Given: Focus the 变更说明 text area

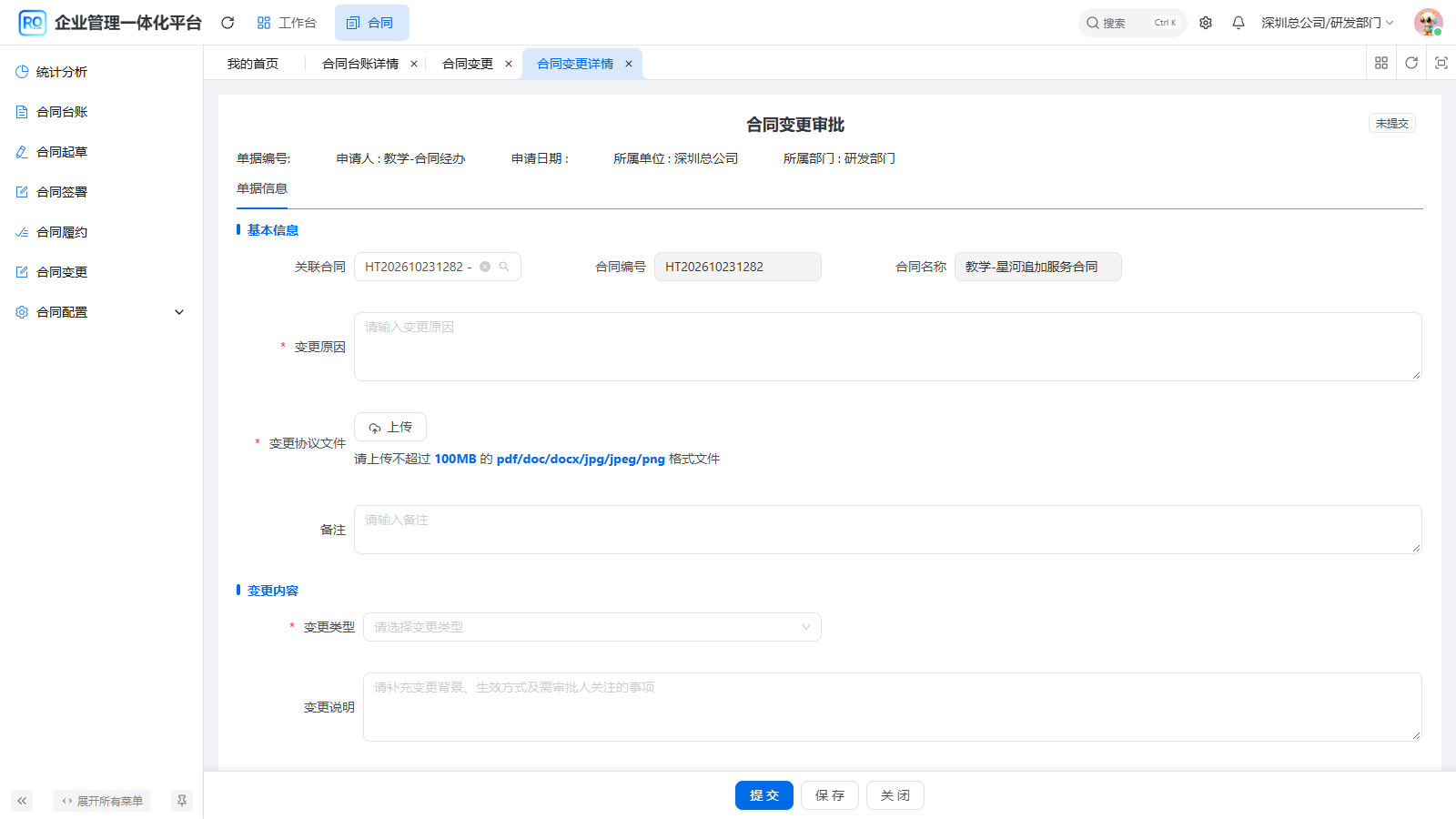Looking at the screenshot, I should click(893, 707).
